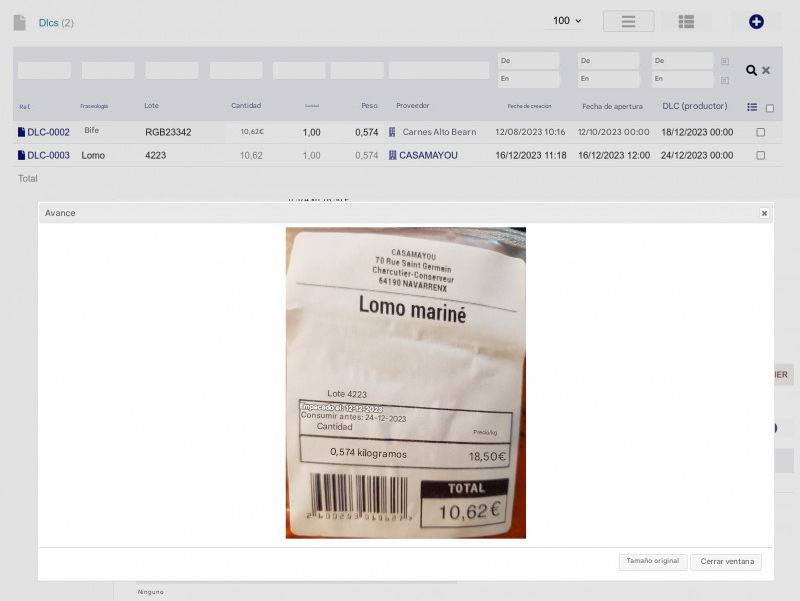
Task: Focus DLC (productor) 'De' field
Action: coord(682,61)
